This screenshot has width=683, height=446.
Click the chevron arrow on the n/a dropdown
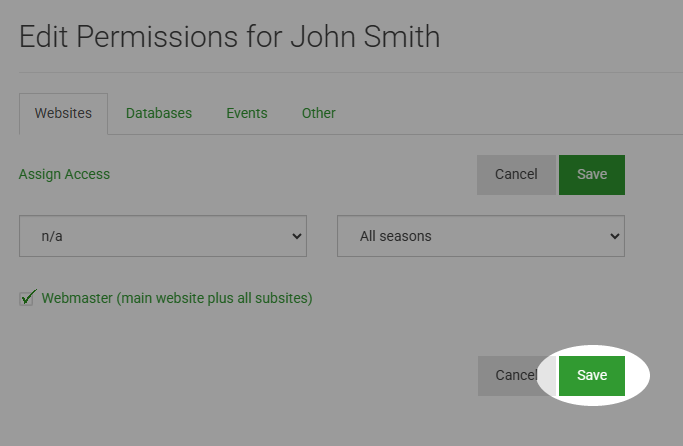pos(297,236)
